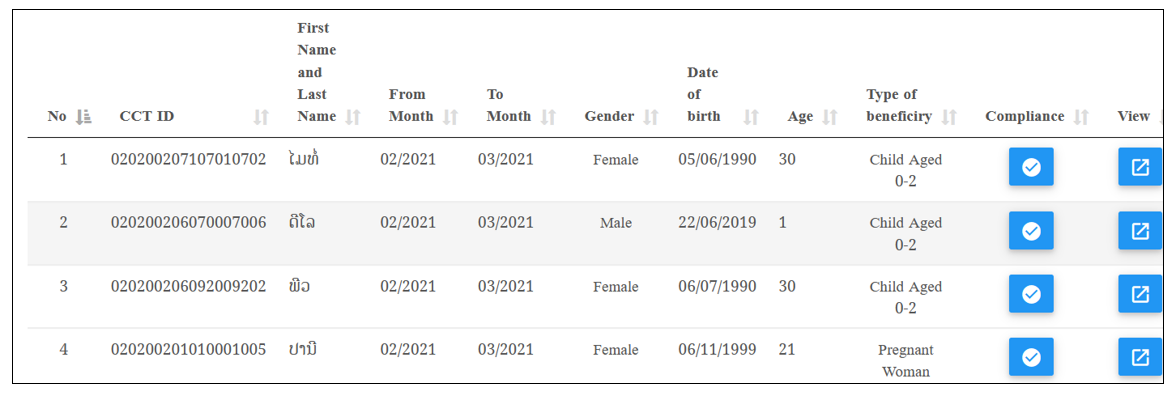Sort by CCT ID column arrows
The width and height of the screenshot is (1174, 396).
click(x=261, y=117)
